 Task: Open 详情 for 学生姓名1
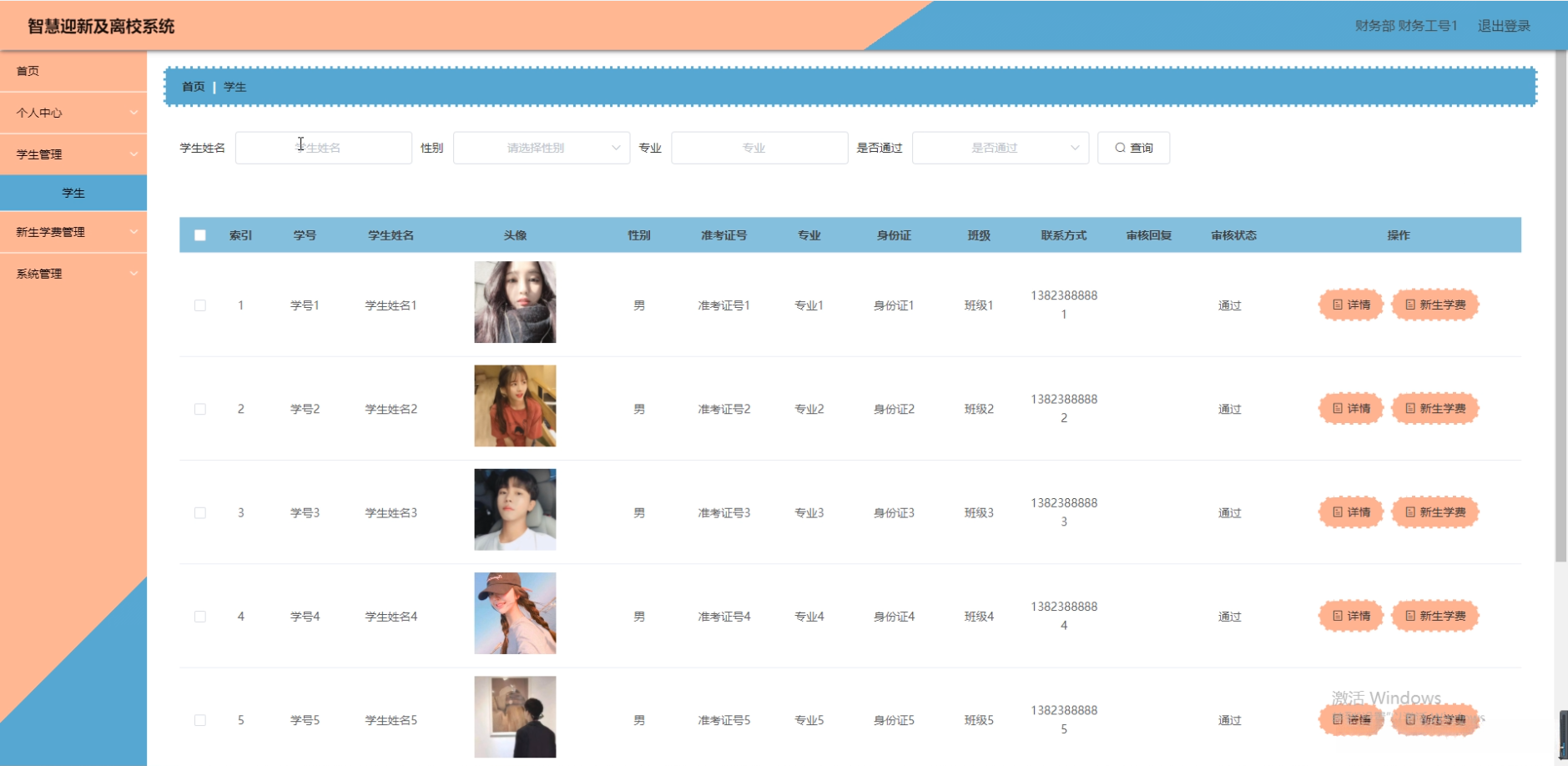tap(1350, 305)
